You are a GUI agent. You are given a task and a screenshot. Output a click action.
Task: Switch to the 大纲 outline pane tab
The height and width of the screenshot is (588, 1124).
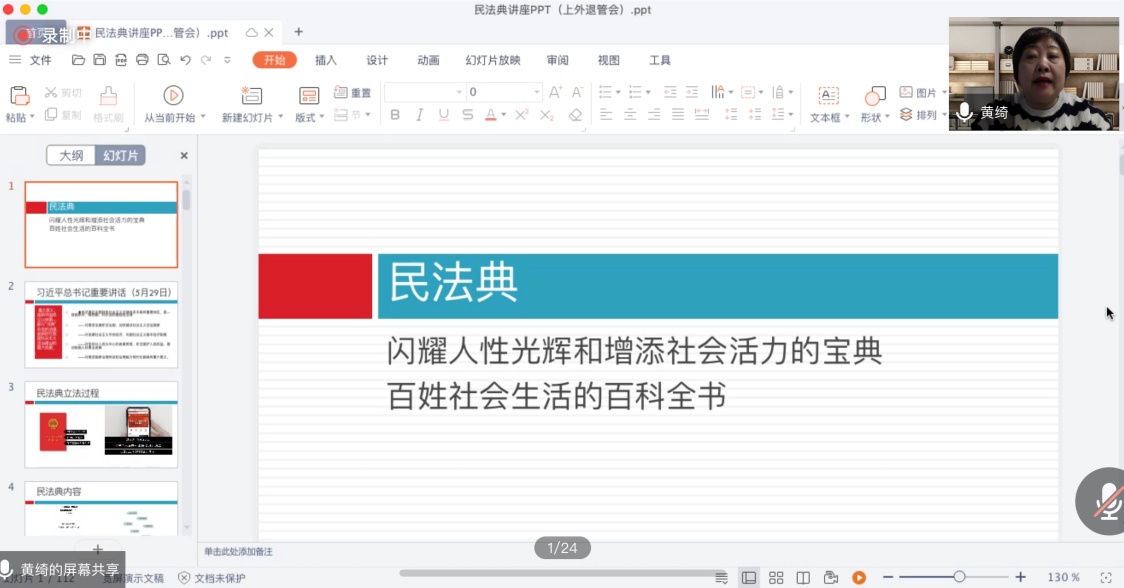click(x=71, y=156)
